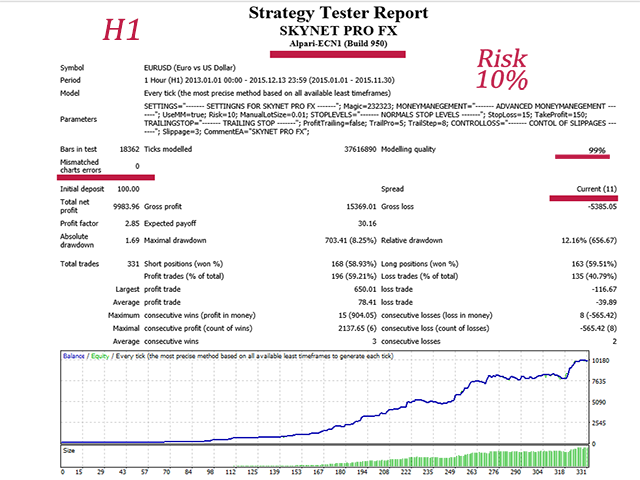Click the Gross profit value 15369.01
The width and height of the screenshot is (640, 480).
[361, 207]
